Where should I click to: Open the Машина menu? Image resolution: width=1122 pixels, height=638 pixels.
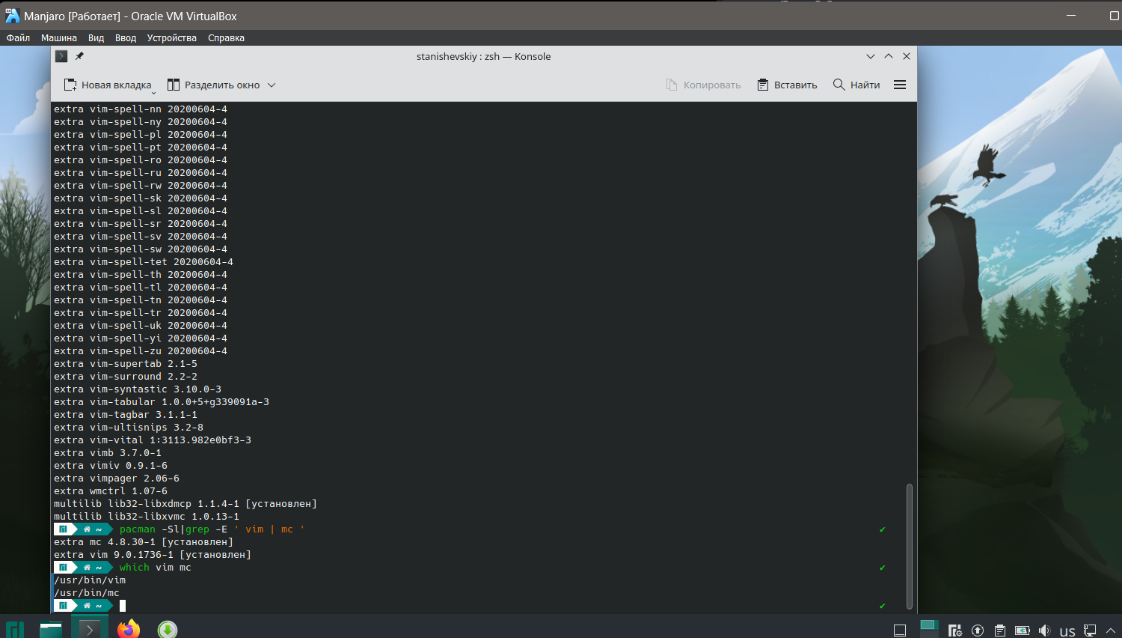pos(59,38)
